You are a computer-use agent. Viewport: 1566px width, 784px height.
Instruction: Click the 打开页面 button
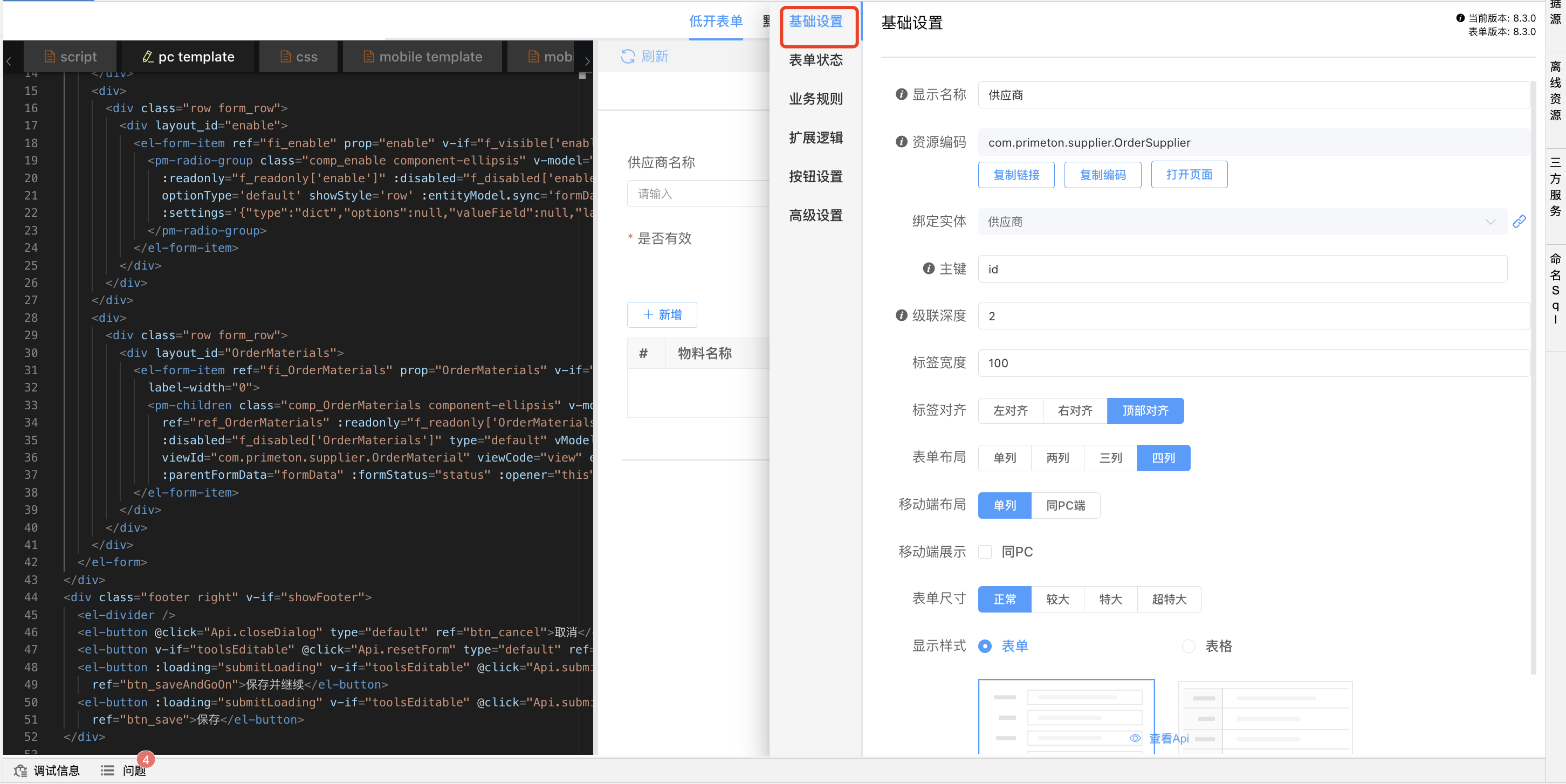coord(1189,175)
